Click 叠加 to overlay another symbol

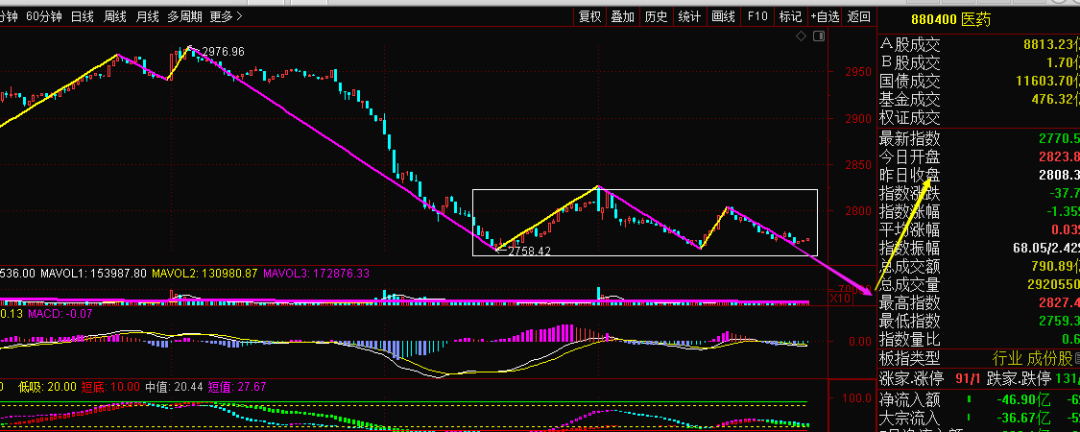point(622,16)
